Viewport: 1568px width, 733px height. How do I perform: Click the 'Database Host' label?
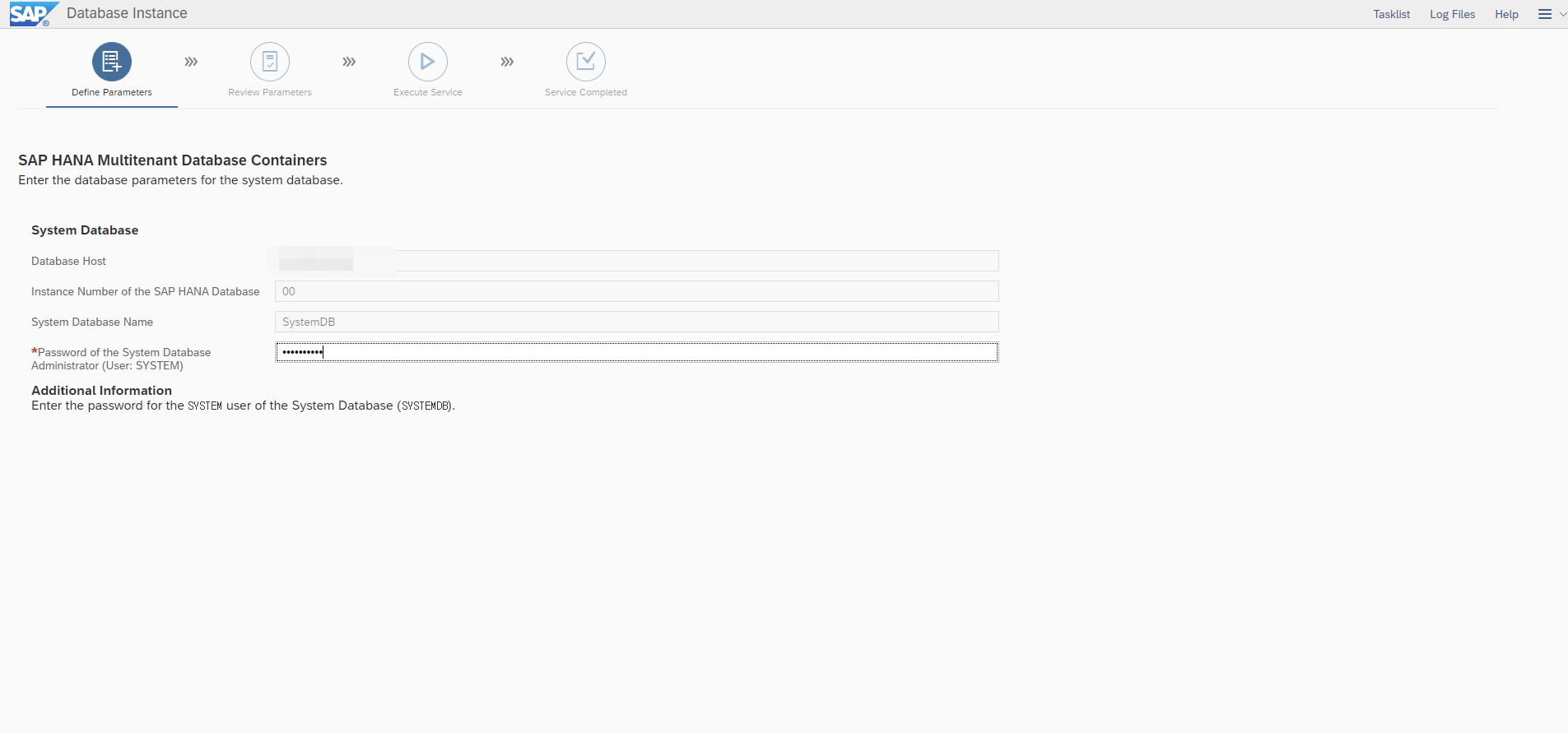pos(68,261)
